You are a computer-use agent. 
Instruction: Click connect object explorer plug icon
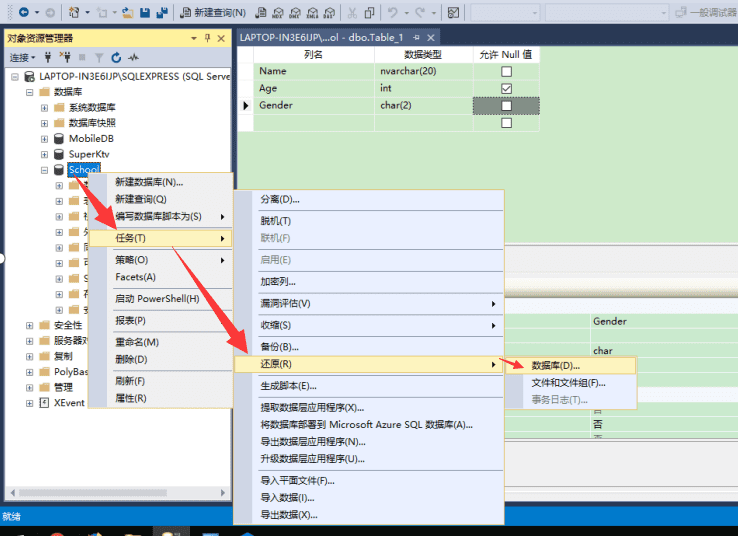[48, 57]
